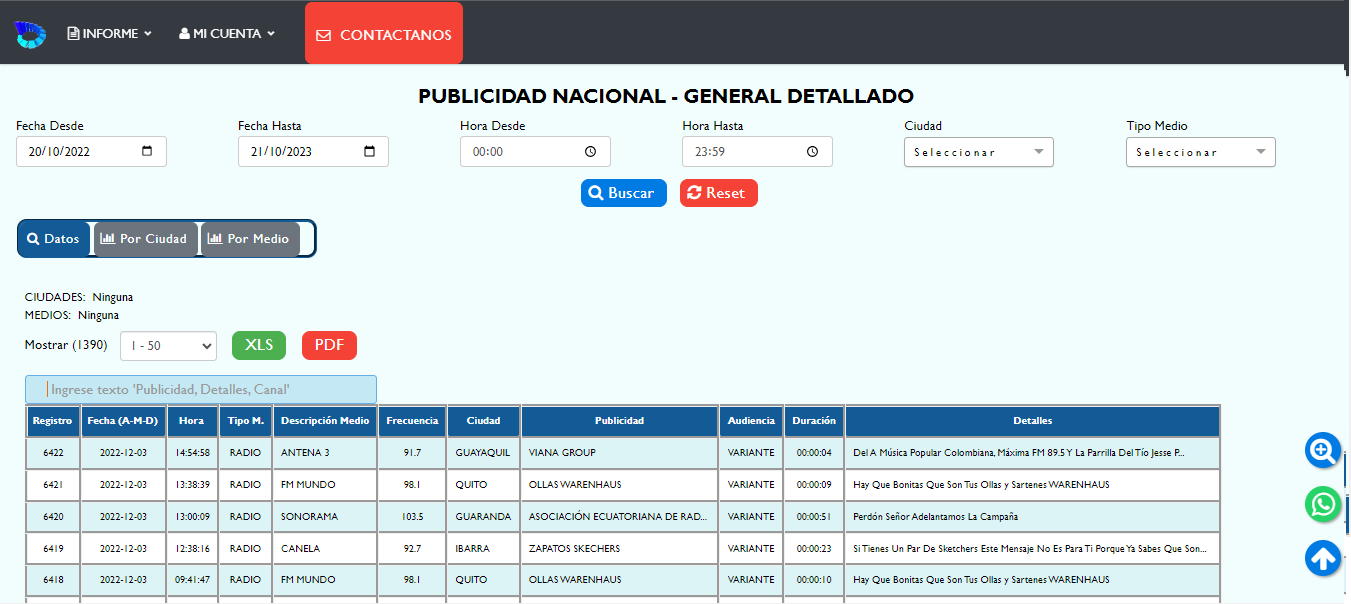
Task: Focus the Publicidad, Detalles, Canal search field
Action: coord(201,390)
